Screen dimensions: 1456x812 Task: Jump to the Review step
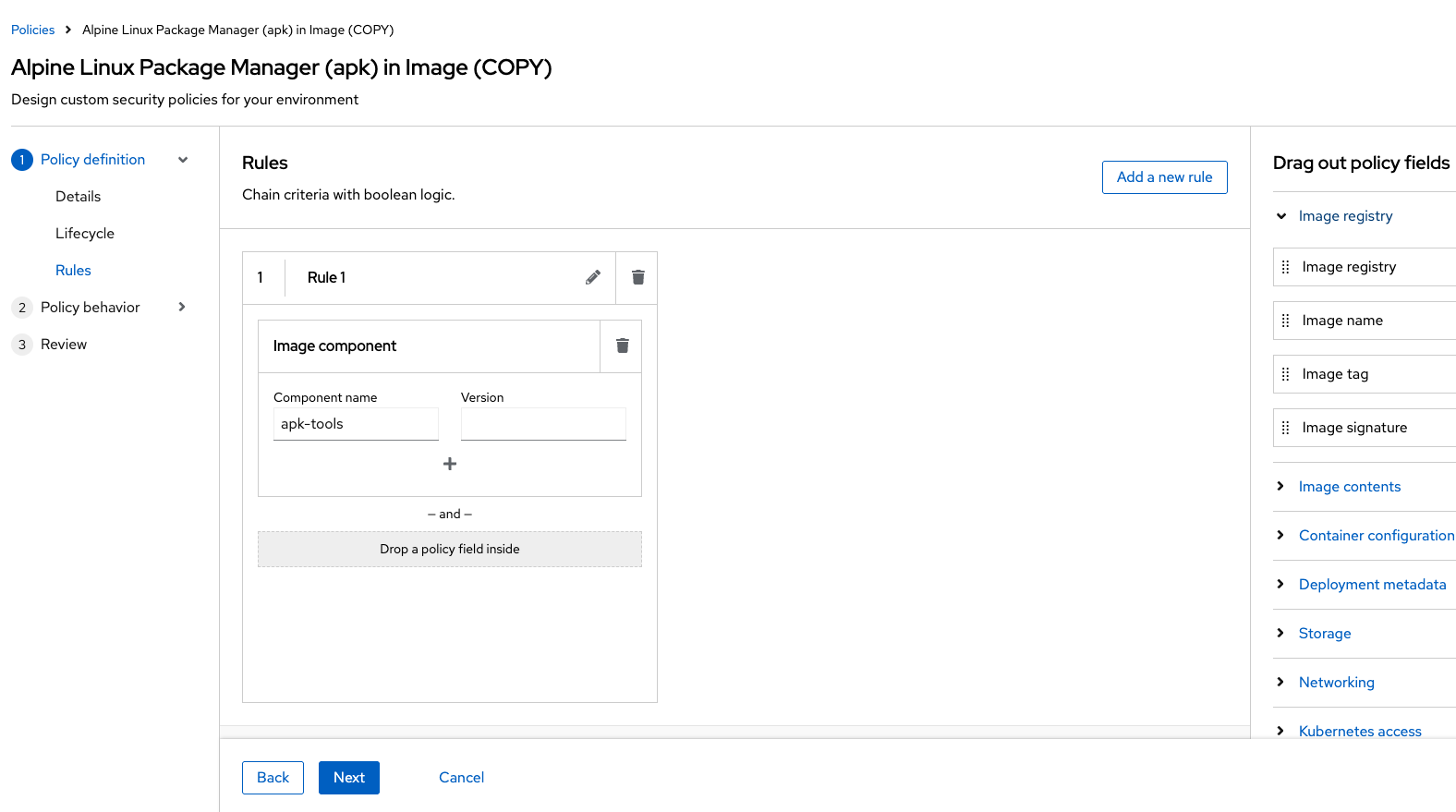64,345
